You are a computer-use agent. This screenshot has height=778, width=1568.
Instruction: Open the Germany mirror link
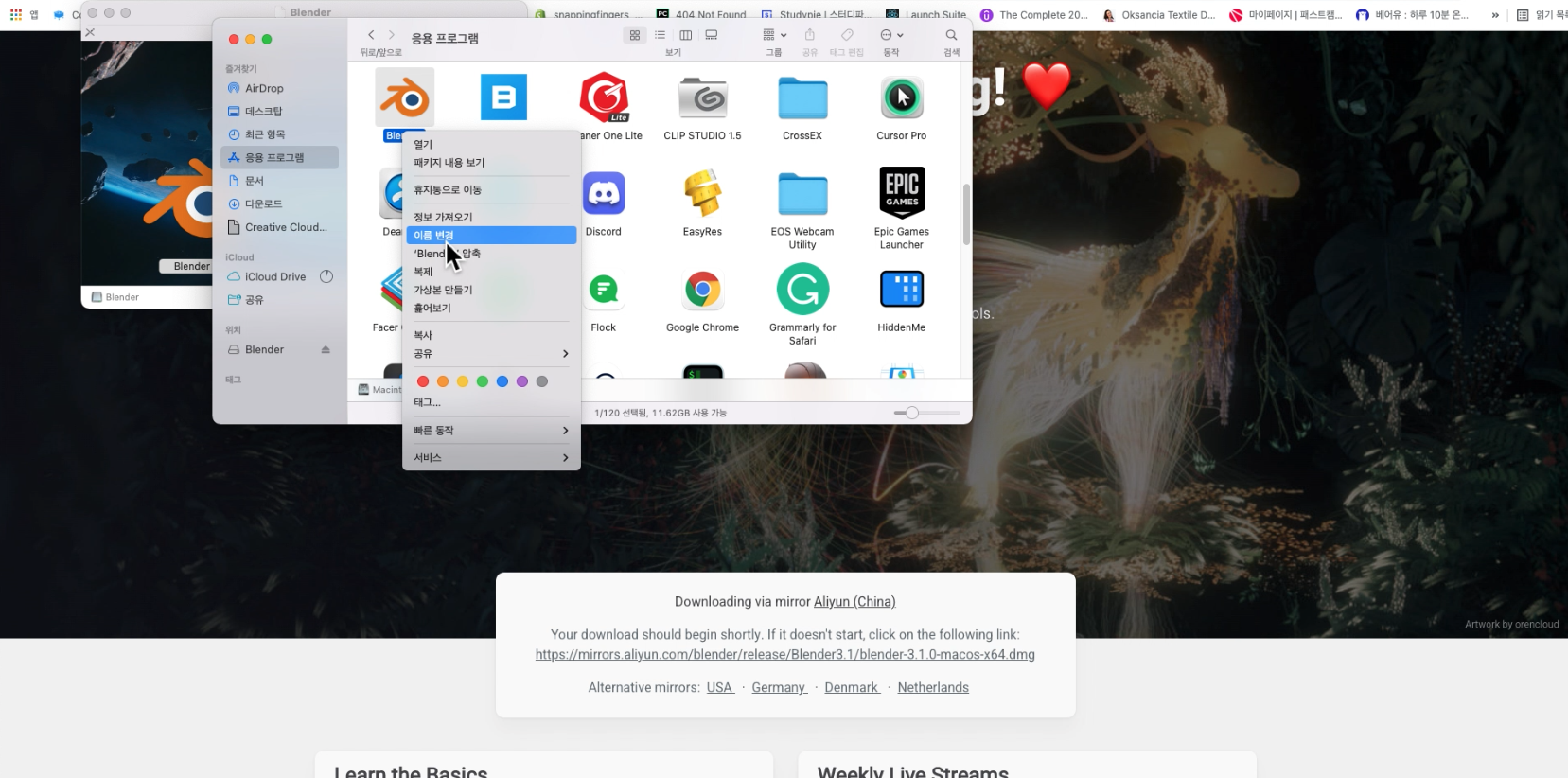(x=779, y=687)
